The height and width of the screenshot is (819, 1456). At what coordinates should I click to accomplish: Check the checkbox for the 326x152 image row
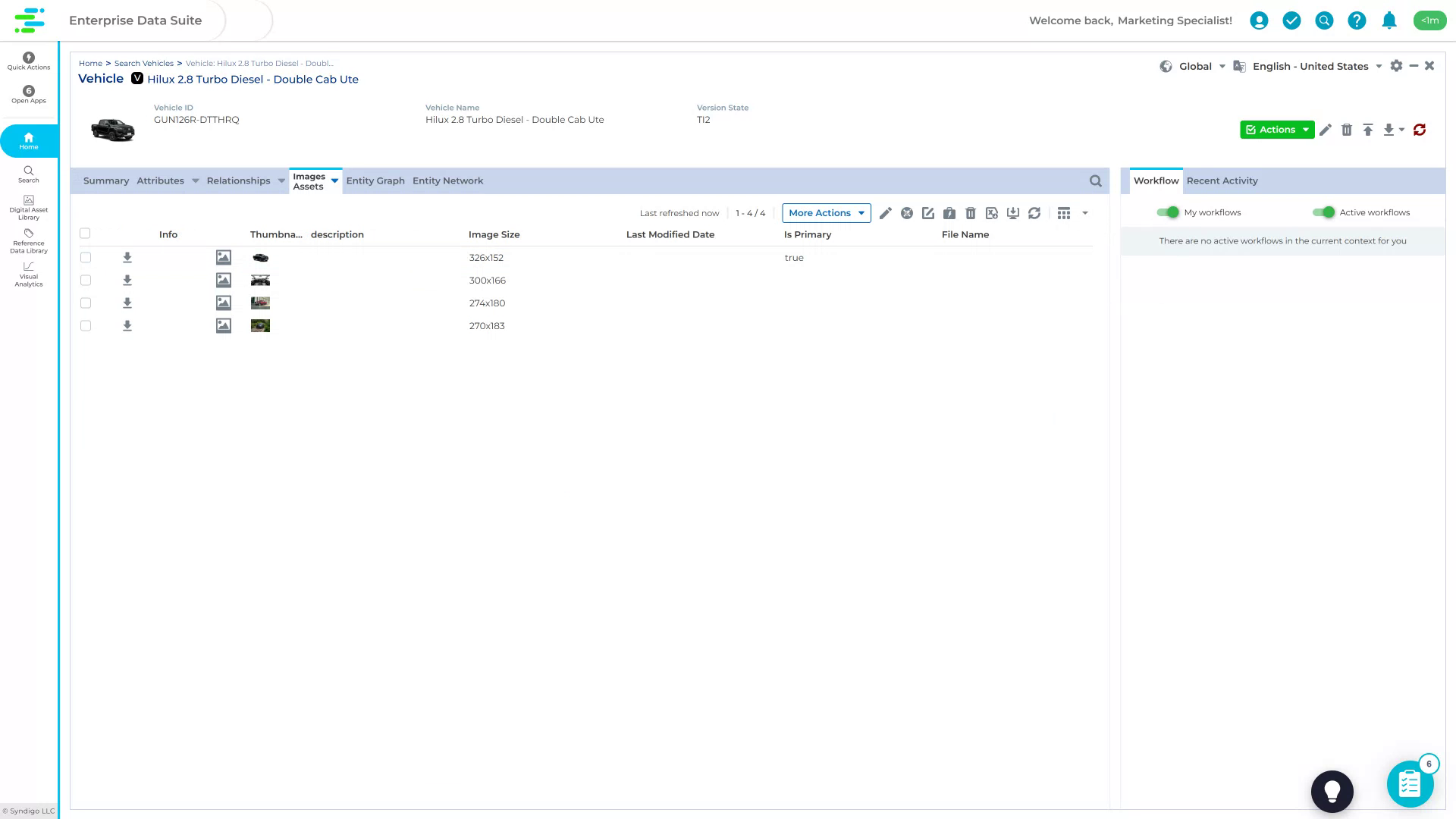click(x=85, y=258)
